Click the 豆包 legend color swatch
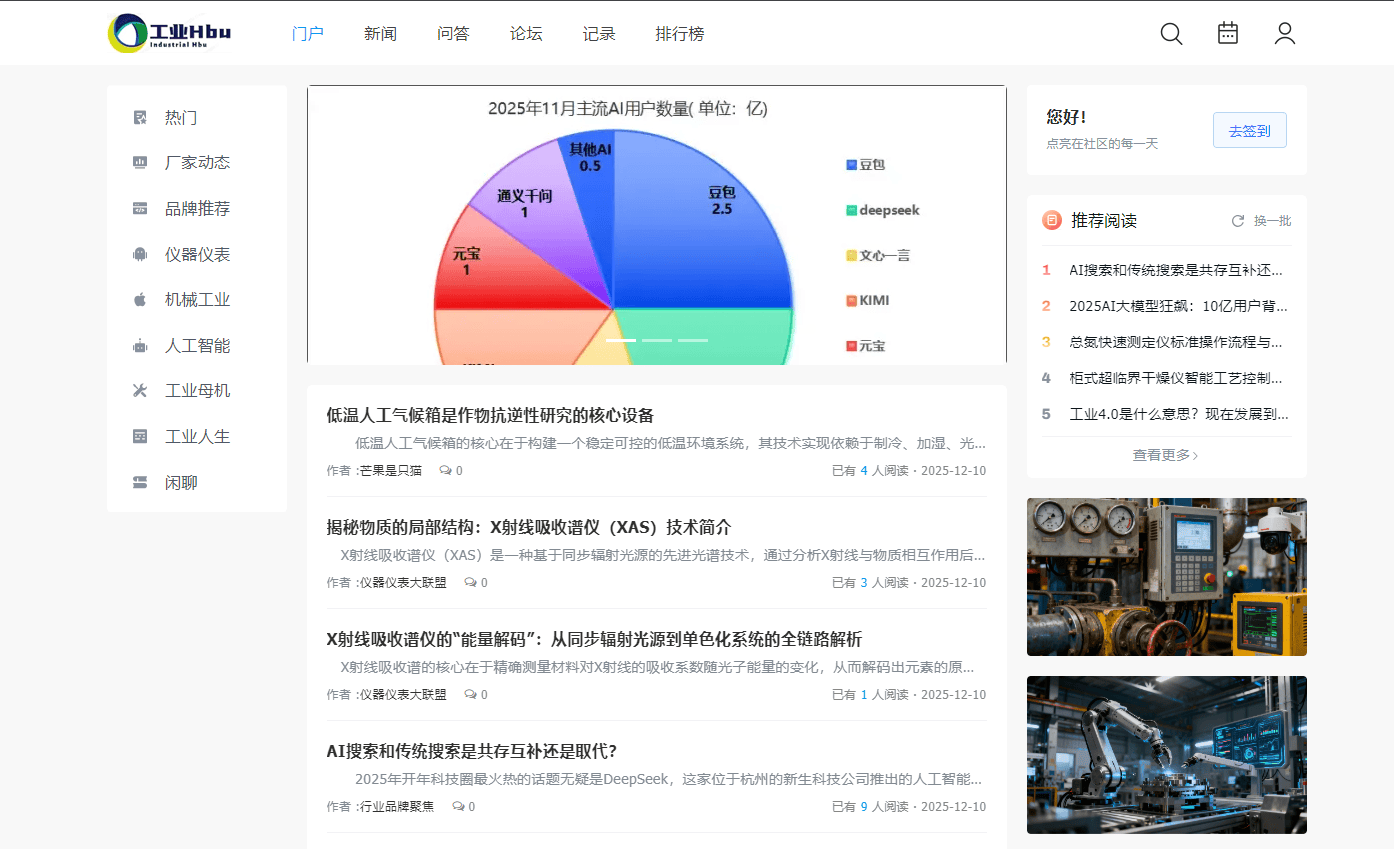The image size is (1394, 849). coord(852,165)
